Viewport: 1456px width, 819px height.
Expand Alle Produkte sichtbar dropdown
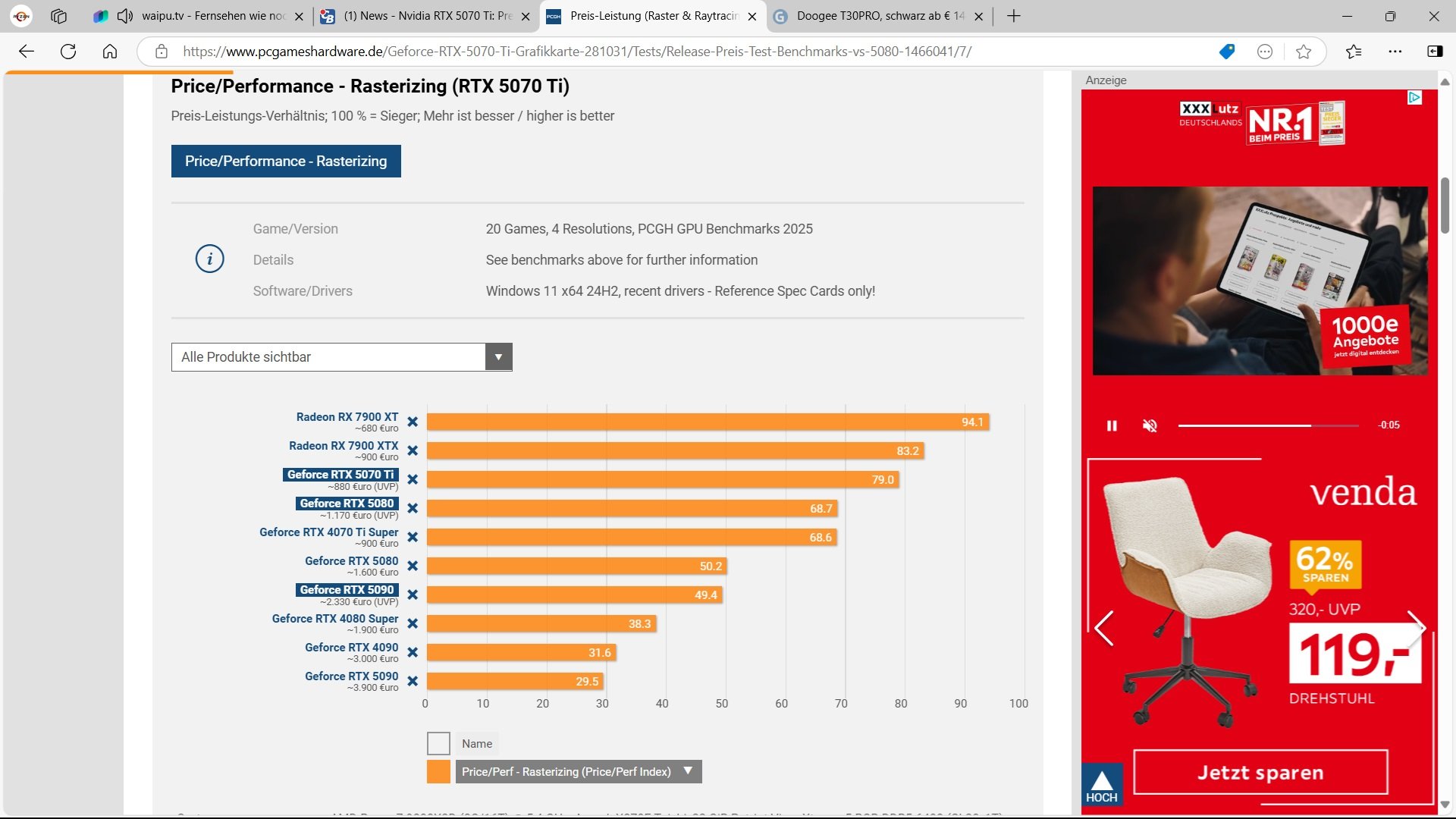[x=498, y=357]
